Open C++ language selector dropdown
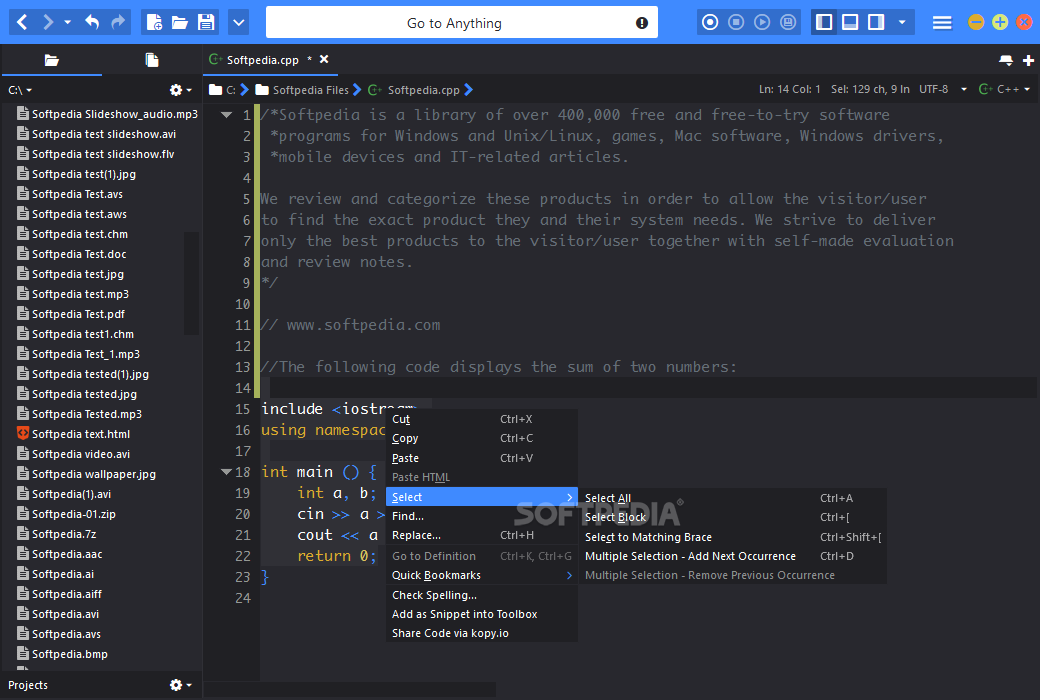Viewport: 1040px width, 700px height. [1004, 89]
